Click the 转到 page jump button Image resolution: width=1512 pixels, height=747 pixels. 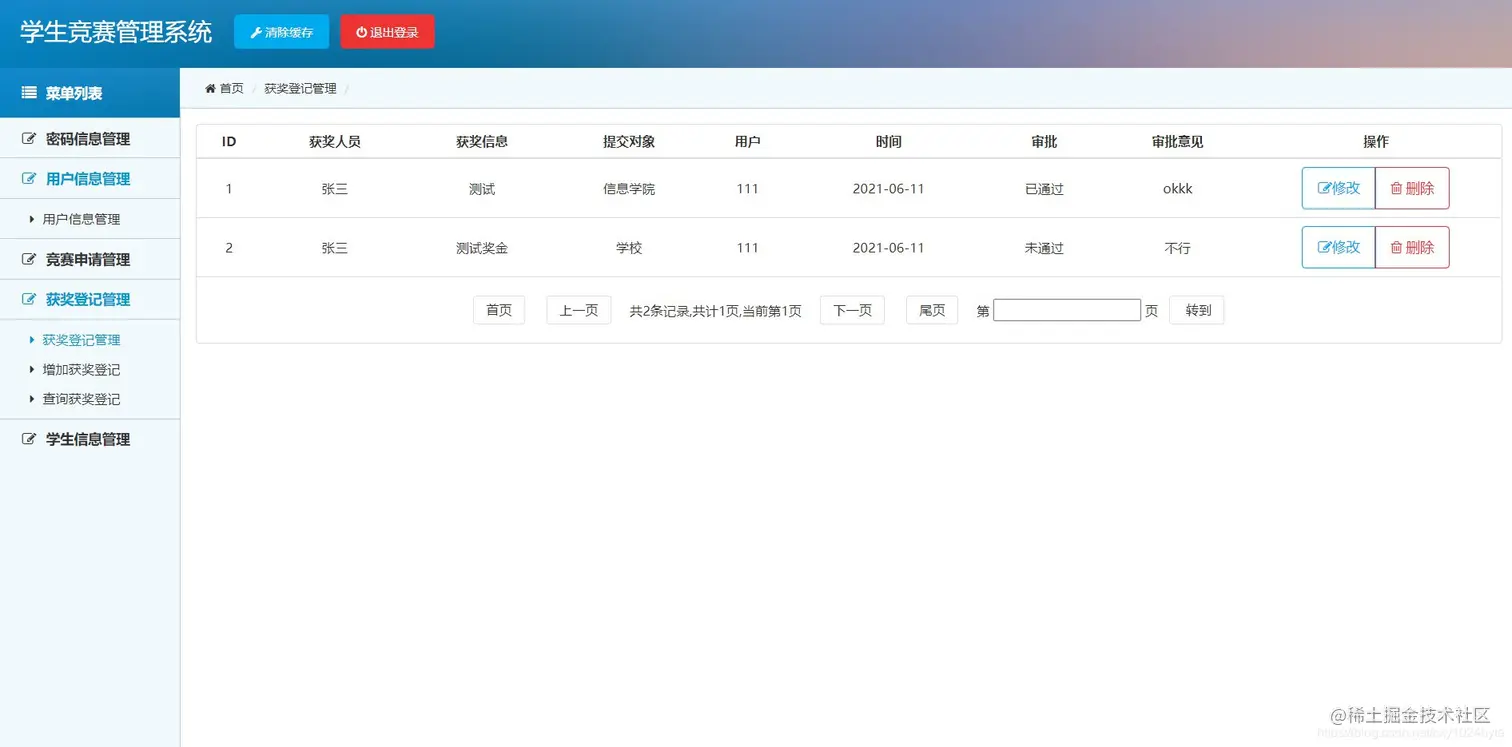click(x=1197, y=310)
